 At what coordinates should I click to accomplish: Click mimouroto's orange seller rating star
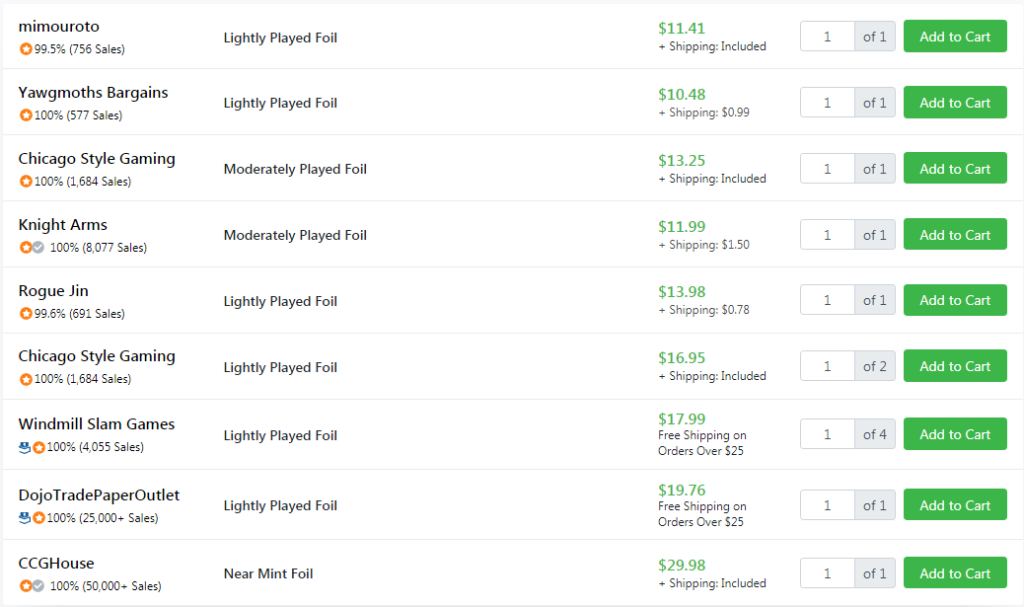click(x=25, y=49)
